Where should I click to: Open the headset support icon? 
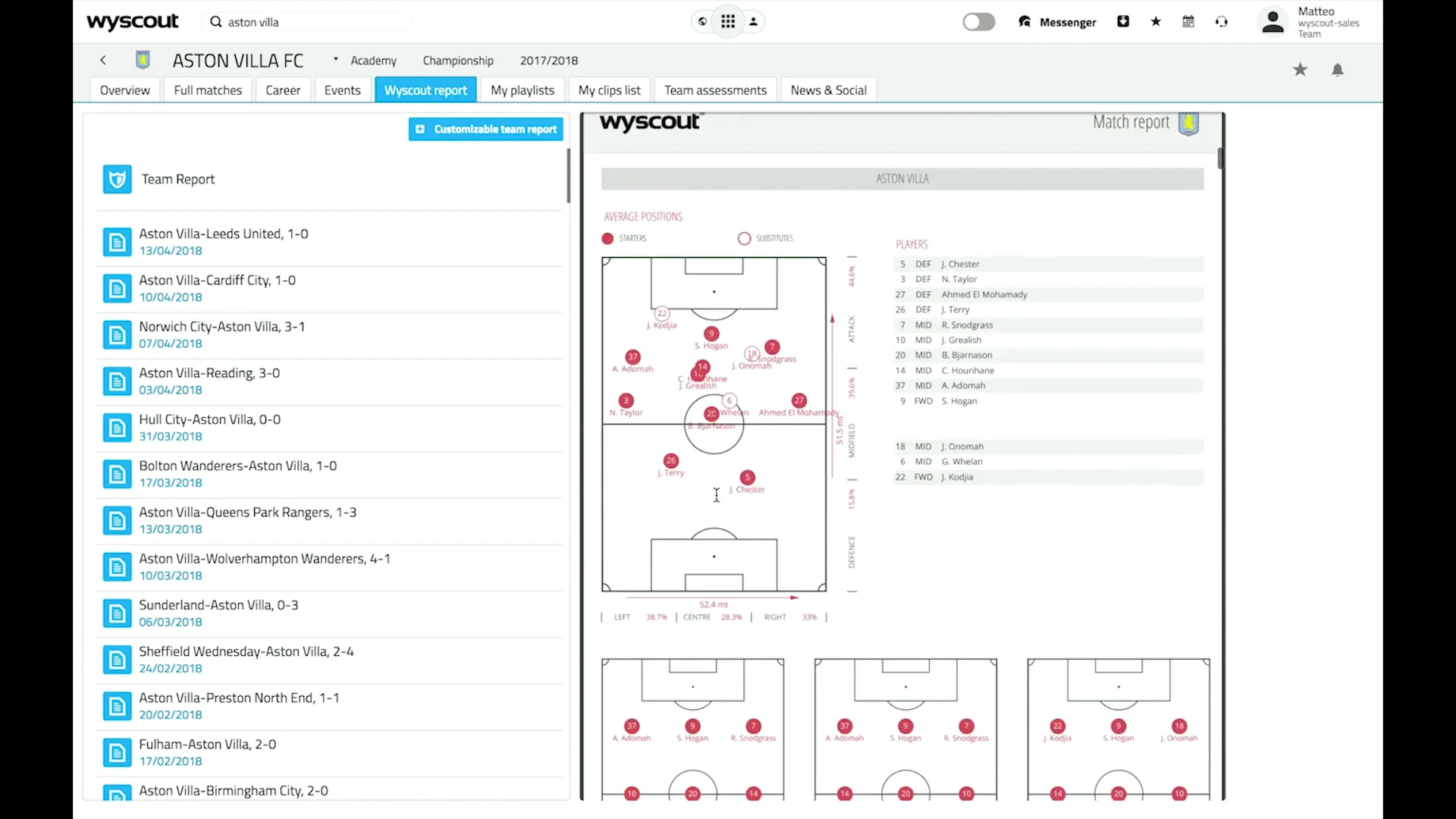pos(1221,21)
